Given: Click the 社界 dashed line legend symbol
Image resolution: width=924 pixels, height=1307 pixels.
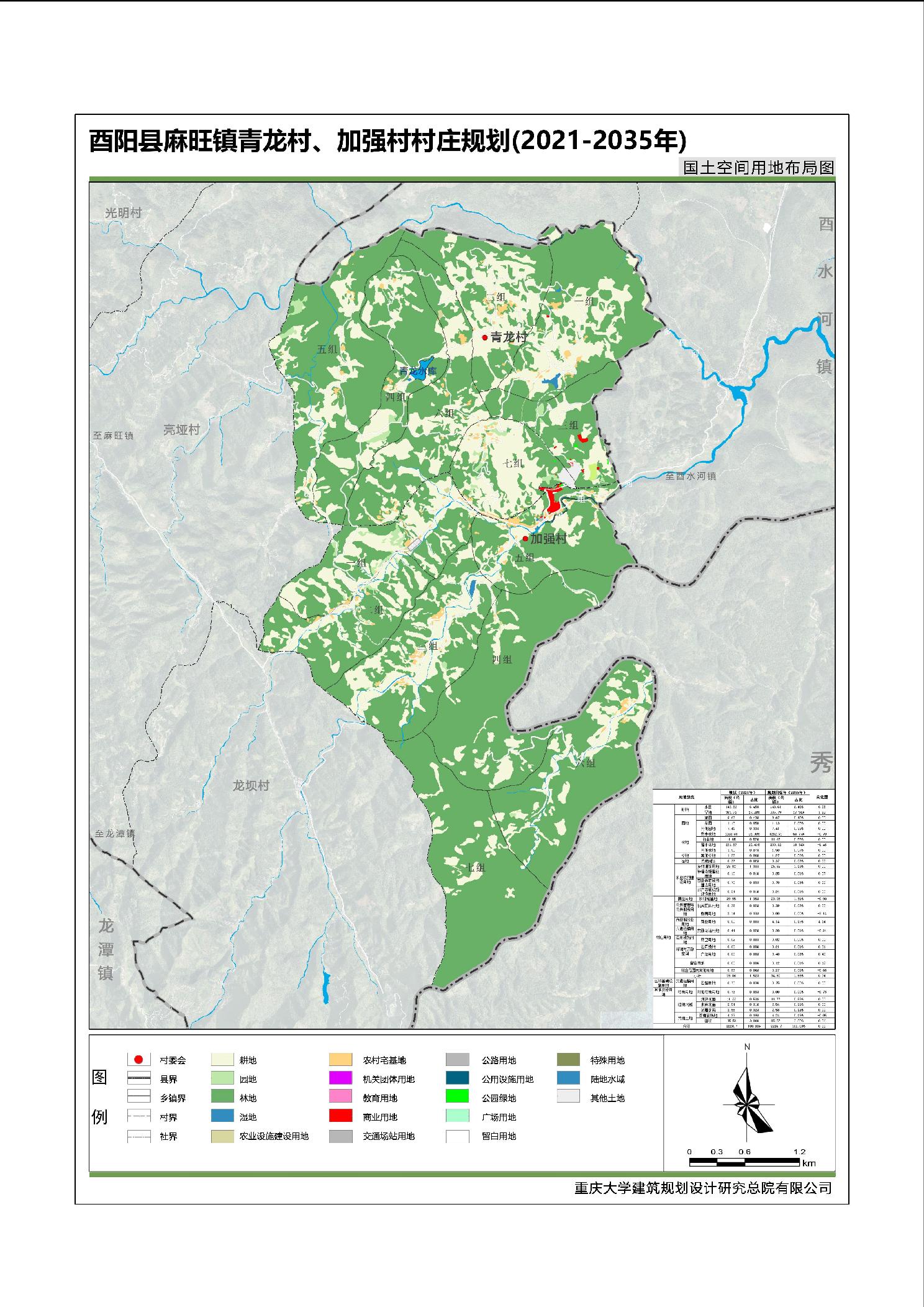Looking at the screenshot, I should (139, 1136).
